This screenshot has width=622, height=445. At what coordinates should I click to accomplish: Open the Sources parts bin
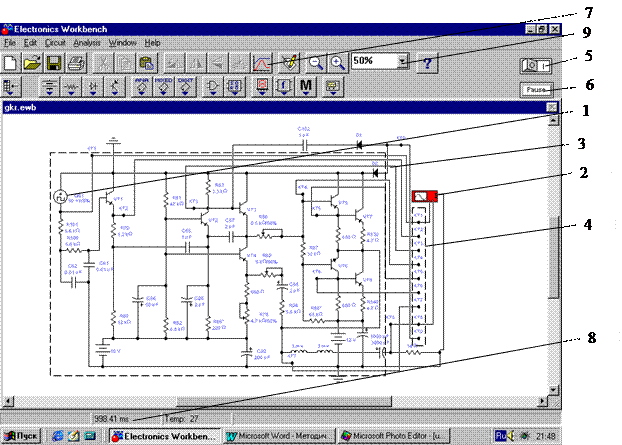[x=49, y=87]
